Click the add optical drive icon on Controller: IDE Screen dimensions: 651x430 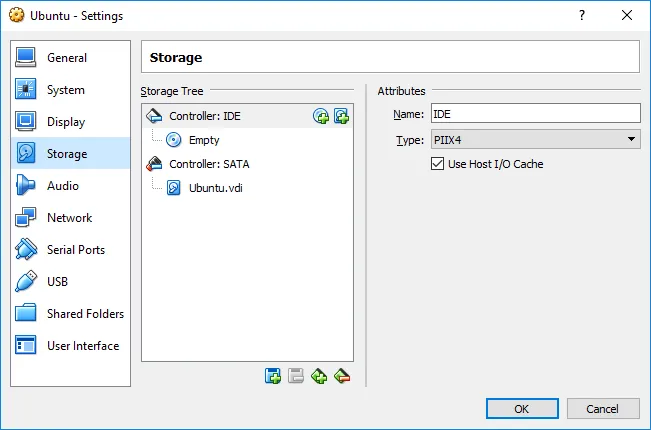point(321,116)
